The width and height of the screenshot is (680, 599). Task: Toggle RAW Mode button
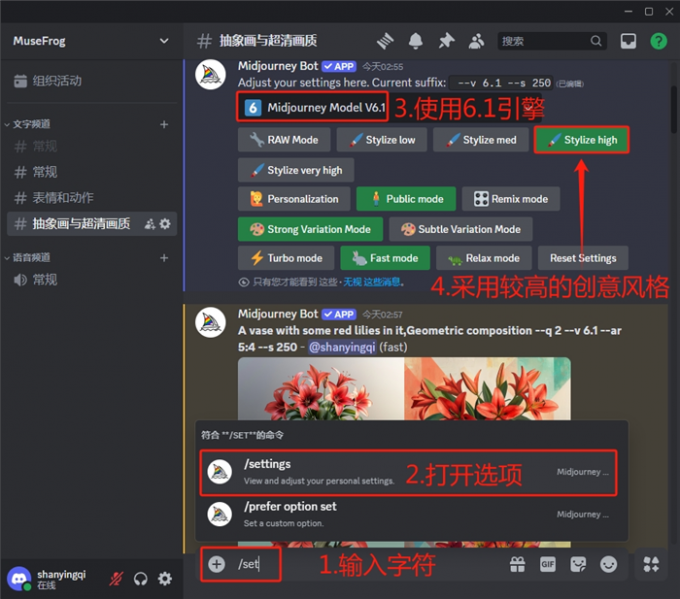(x=284, y=140)
